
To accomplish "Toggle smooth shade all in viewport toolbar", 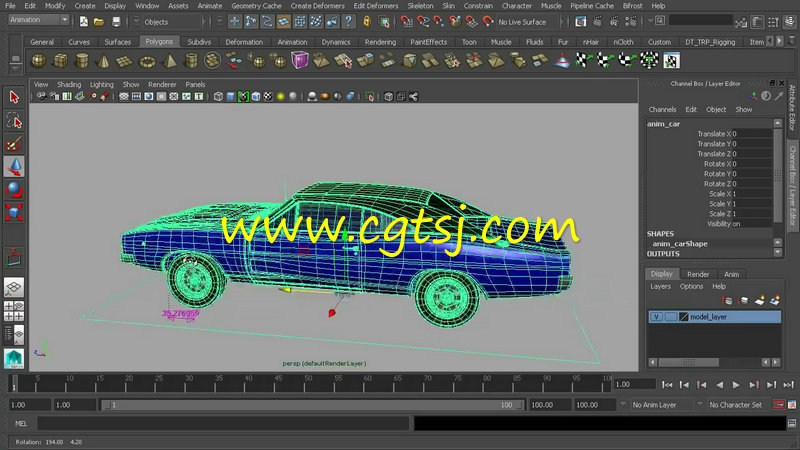I will pos(231,96).
